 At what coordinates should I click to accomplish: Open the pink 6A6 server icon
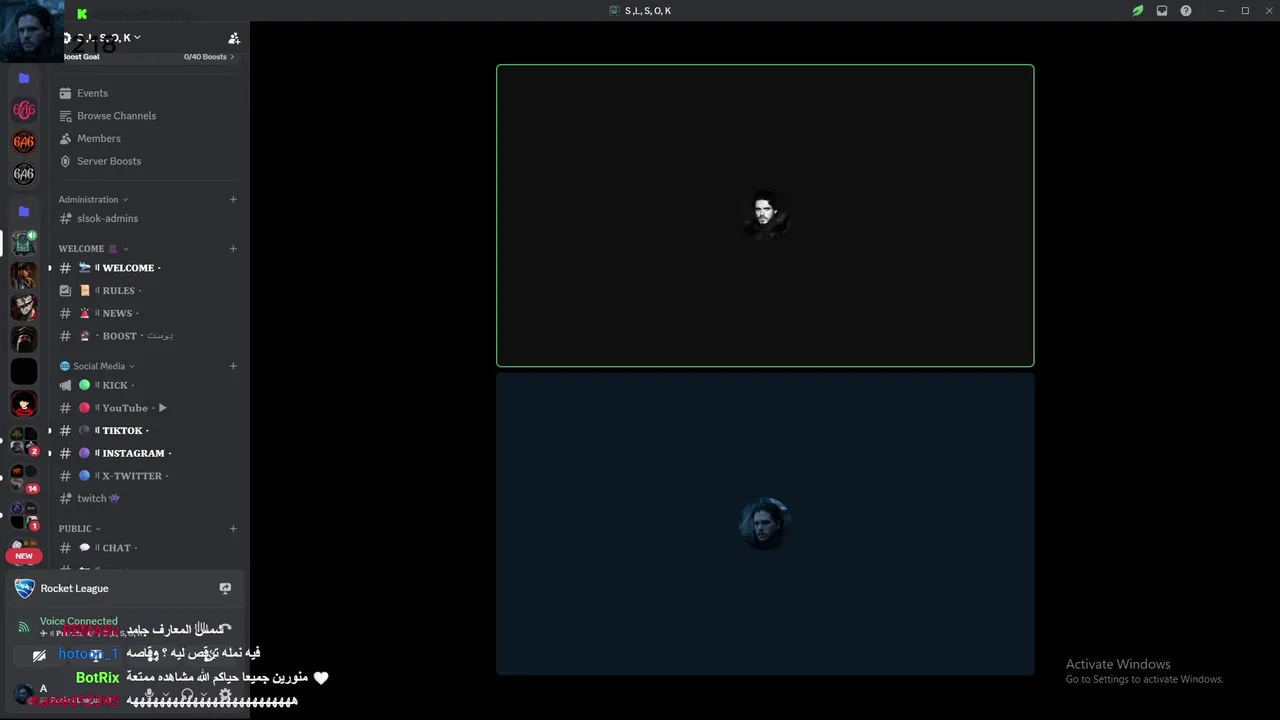[24, 110]
